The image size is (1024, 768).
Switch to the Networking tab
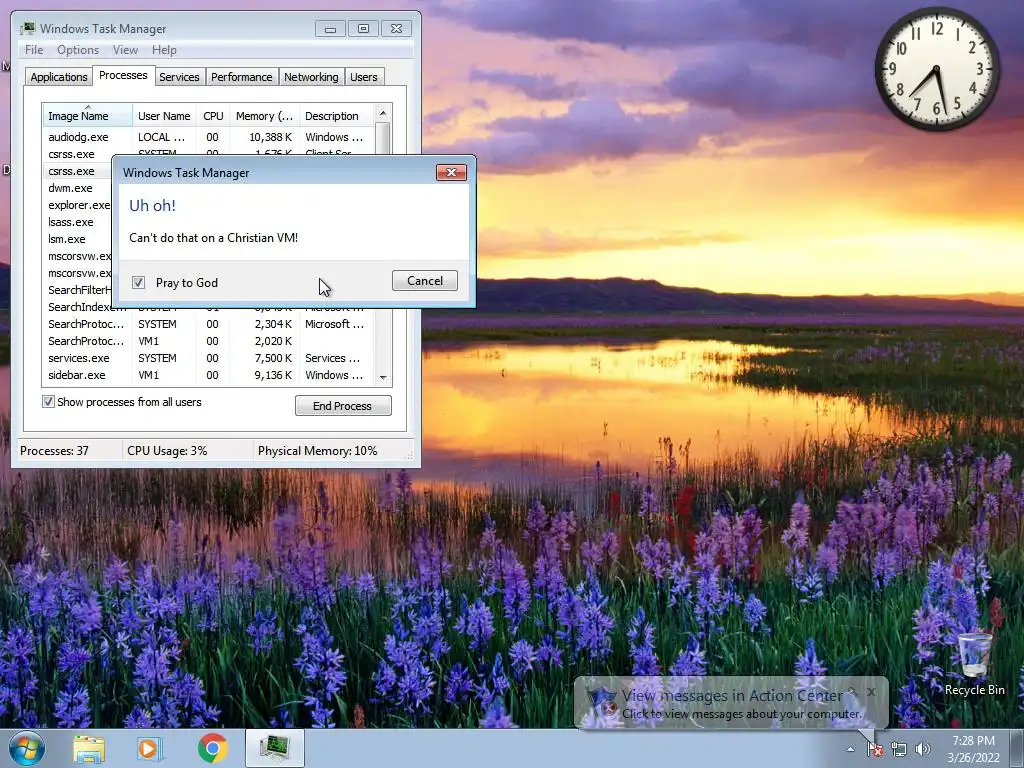click(x=311, y=77)
